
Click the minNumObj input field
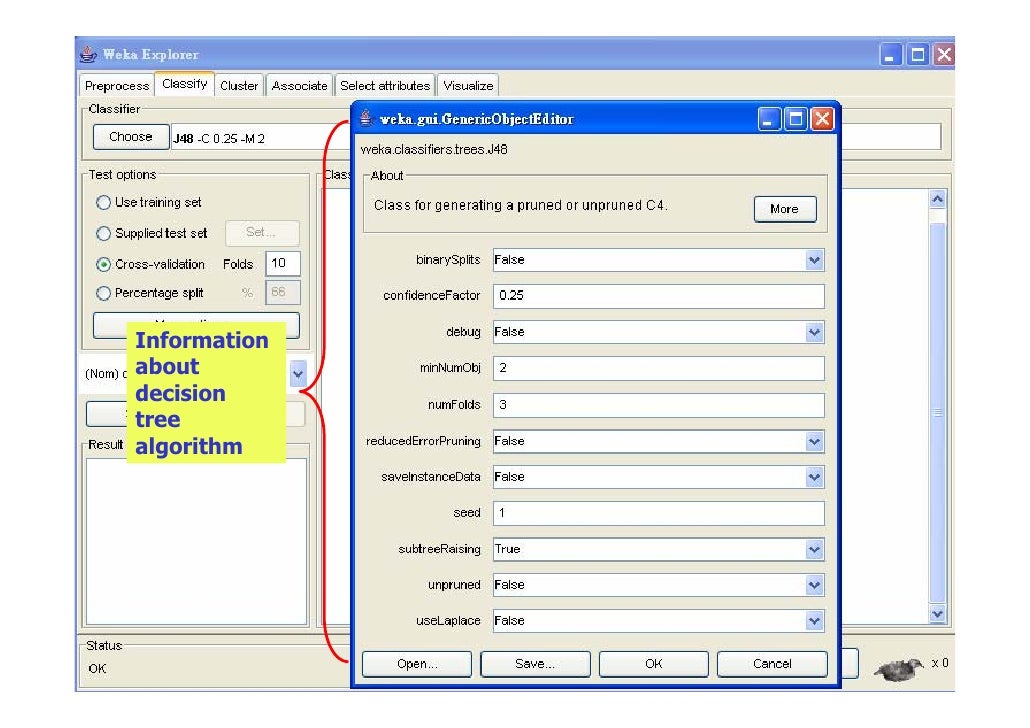[659, 368]
